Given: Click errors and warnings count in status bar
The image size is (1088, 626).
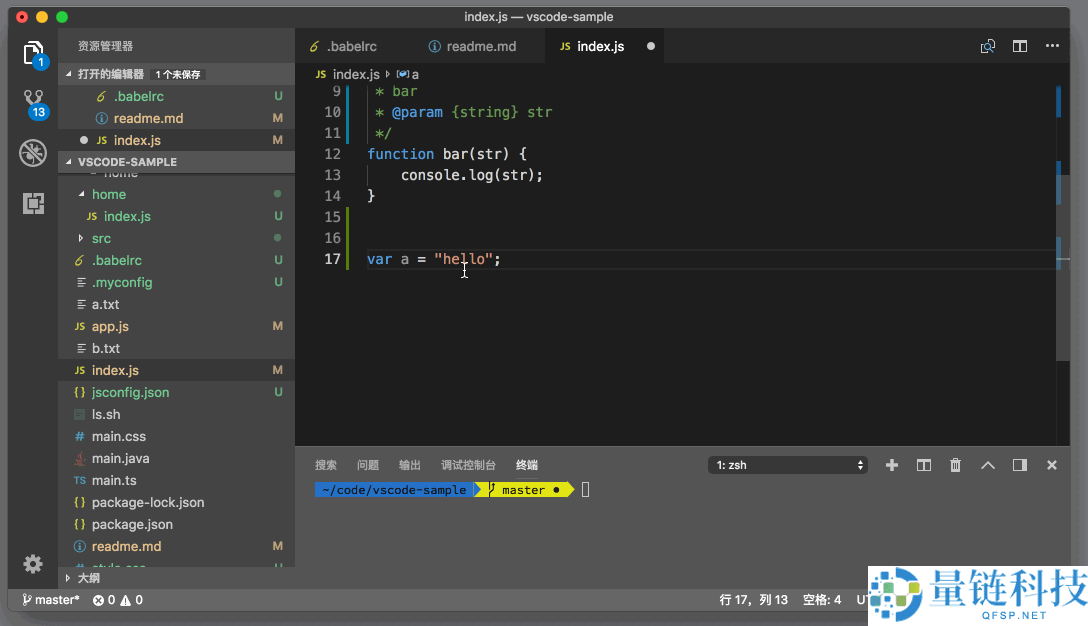Looking at the screenshot, I should [118, 600].
